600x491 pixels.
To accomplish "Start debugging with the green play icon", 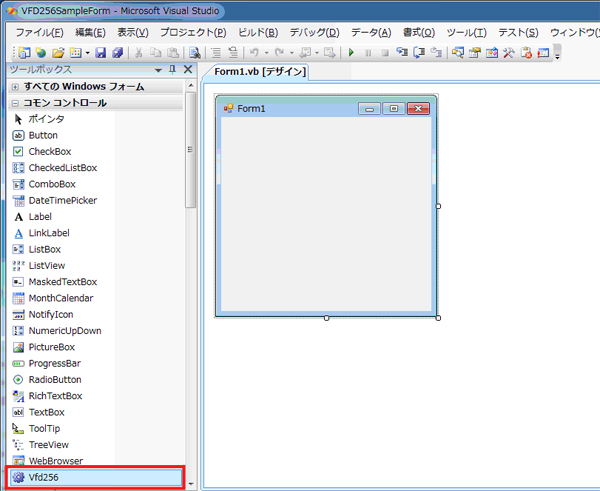I will 351,52.
